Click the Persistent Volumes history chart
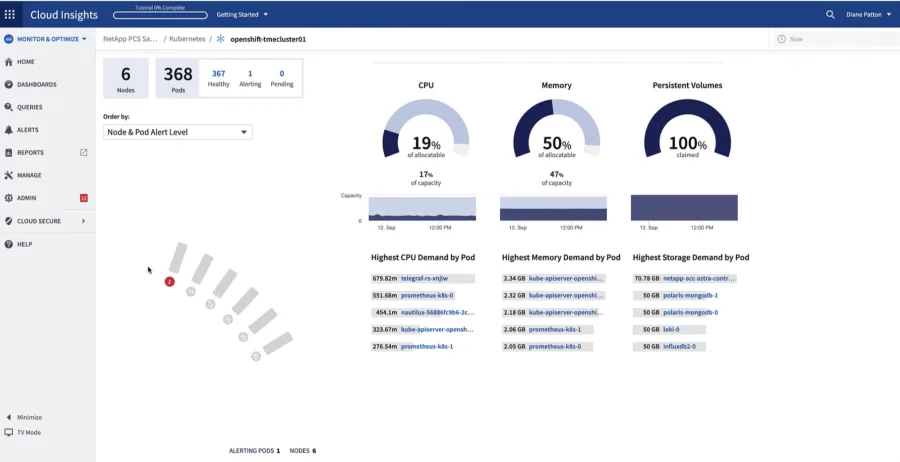Image resolution: width=900 pixels, height=462 pixels. (x=684, y=208)
